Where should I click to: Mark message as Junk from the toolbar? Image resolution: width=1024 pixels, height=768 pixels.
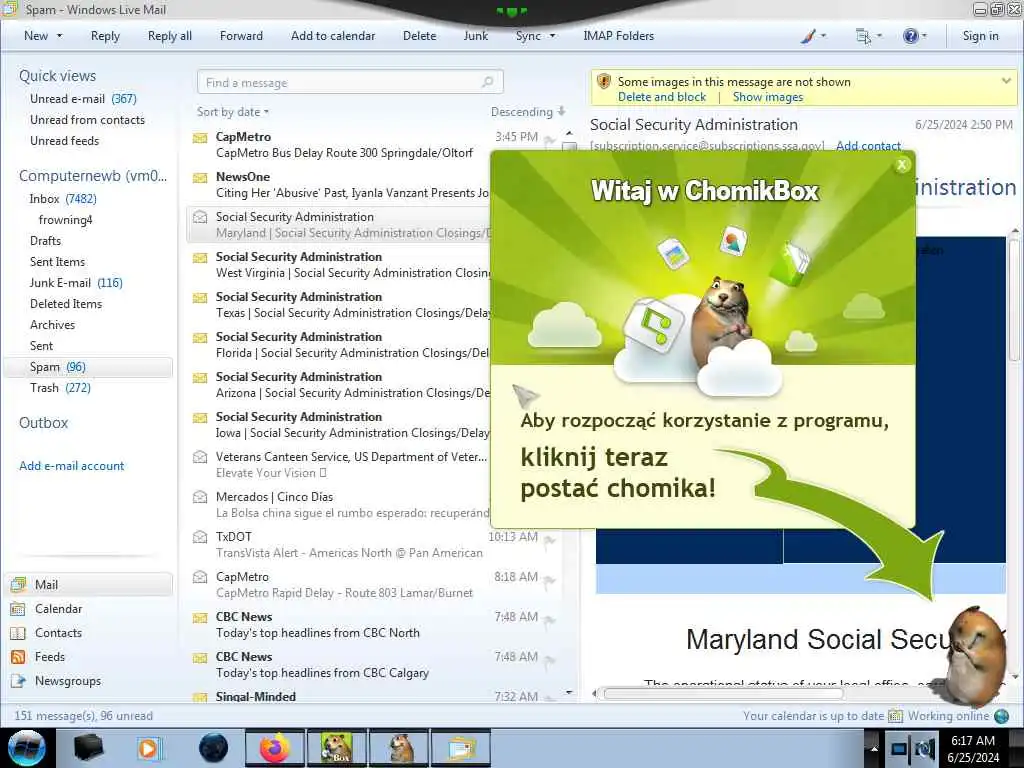click(x=475, y=37)
